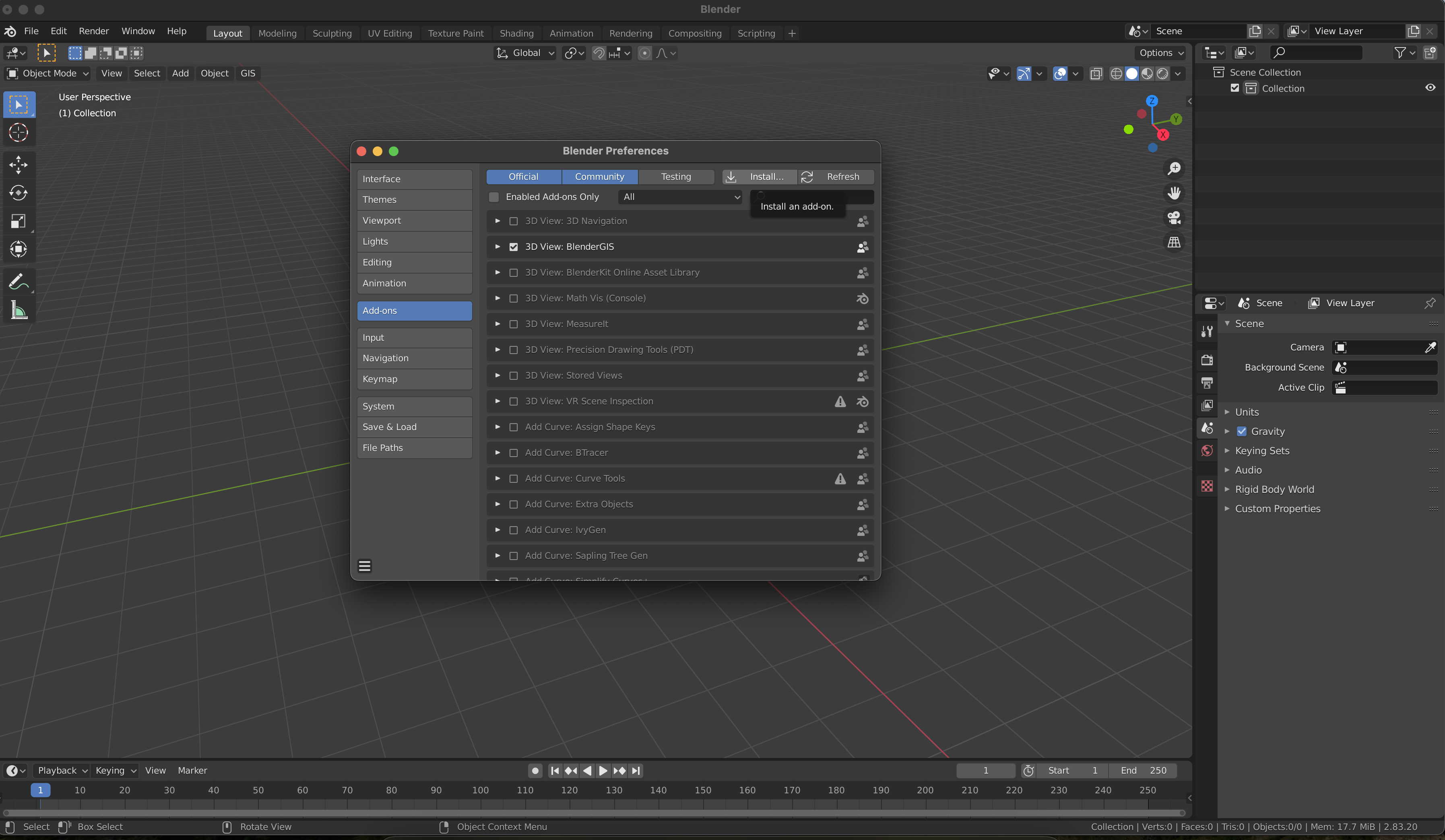Switch perspective/orthographic grid icon

(x=1174, y=242)
